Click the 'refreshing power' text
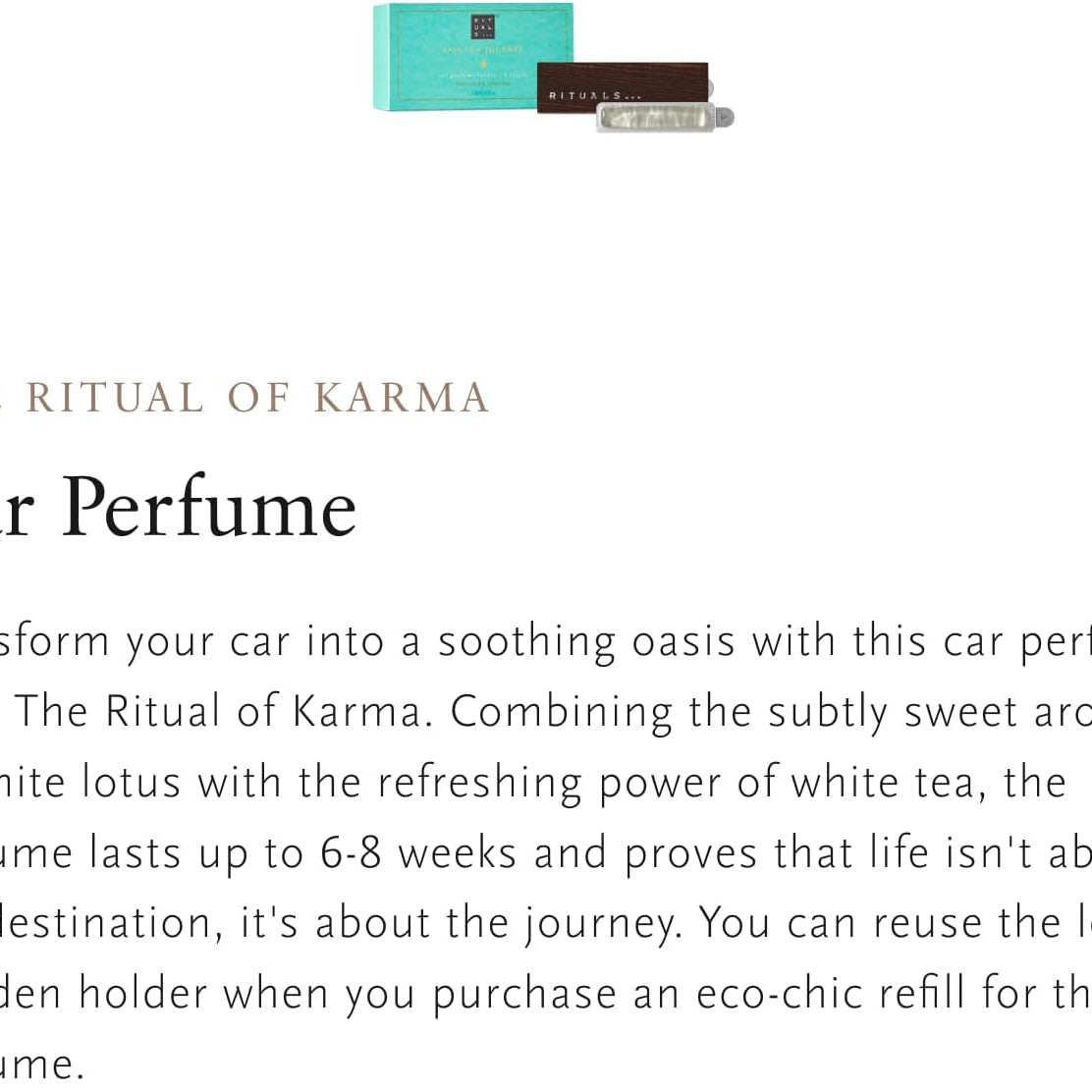Screen dimensions: 1092x1092 (480, 782)
